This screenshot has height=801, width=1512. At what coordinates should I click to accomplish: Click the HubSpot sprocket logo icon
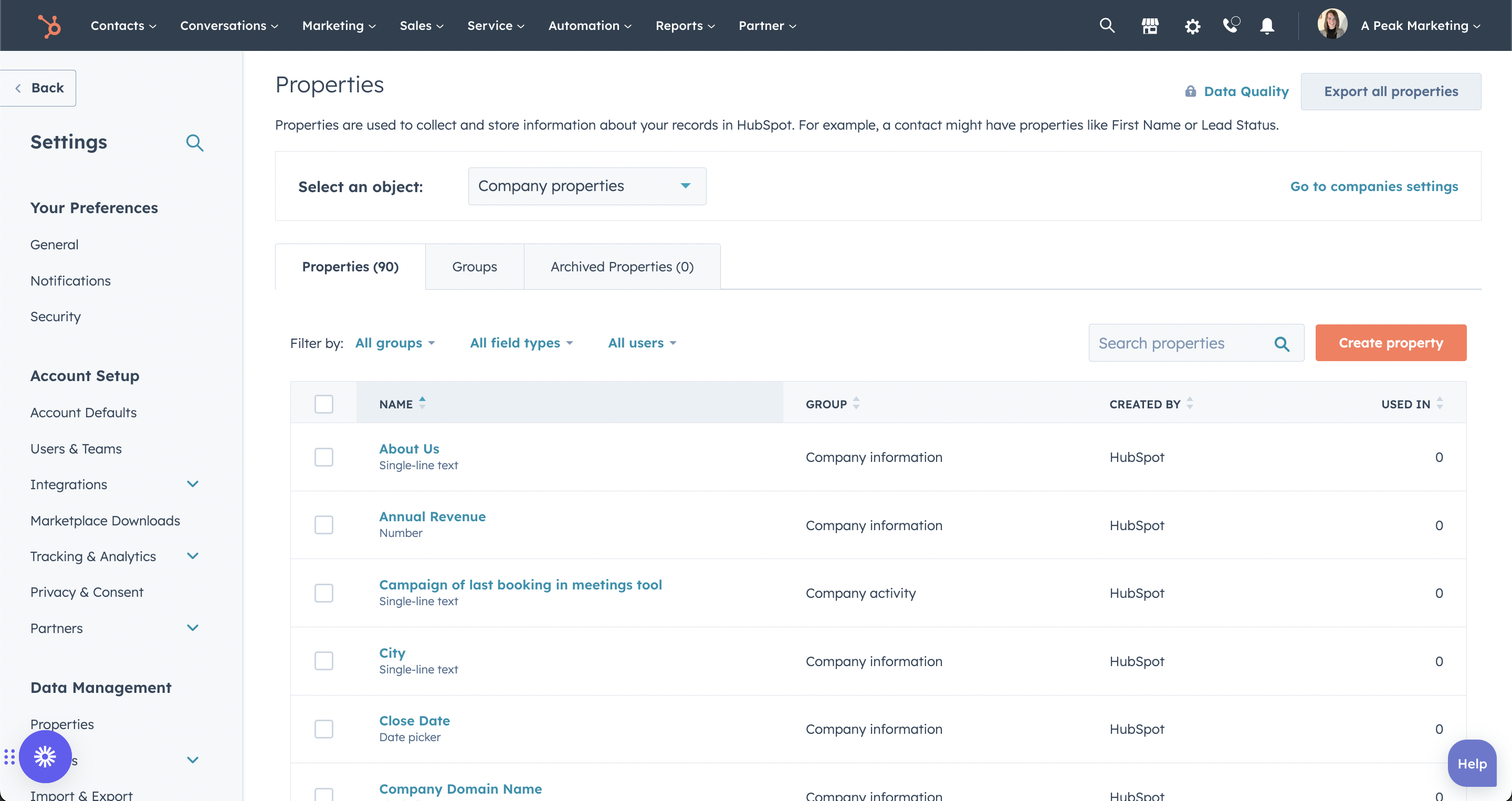tap(47, 25)
